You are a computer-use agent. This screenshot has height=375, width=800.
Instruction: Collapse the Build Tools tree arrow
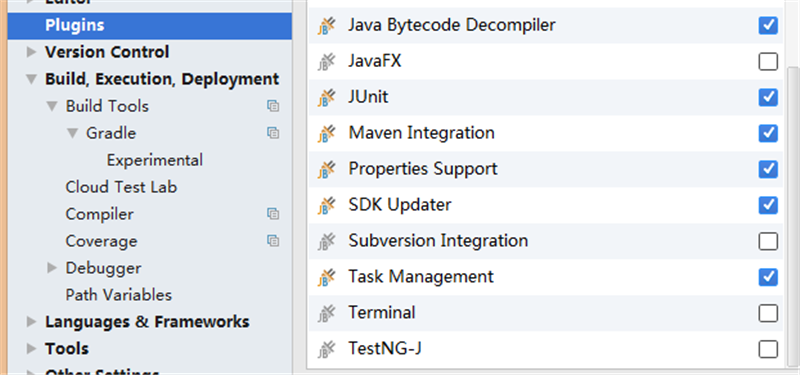(x=52, y=106)
